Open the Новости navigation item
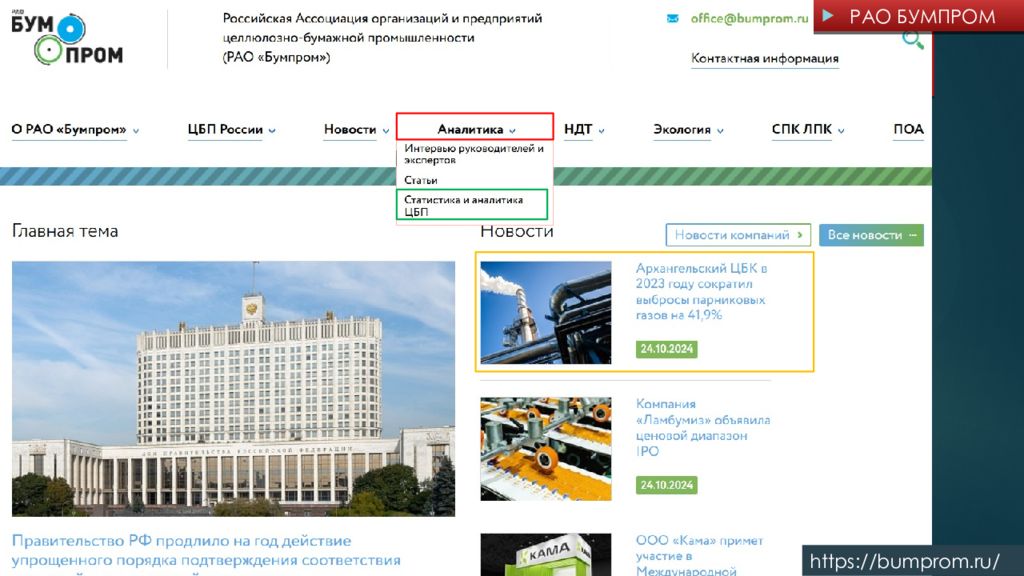Screen dimensions: 1024x576 [350, 129]
